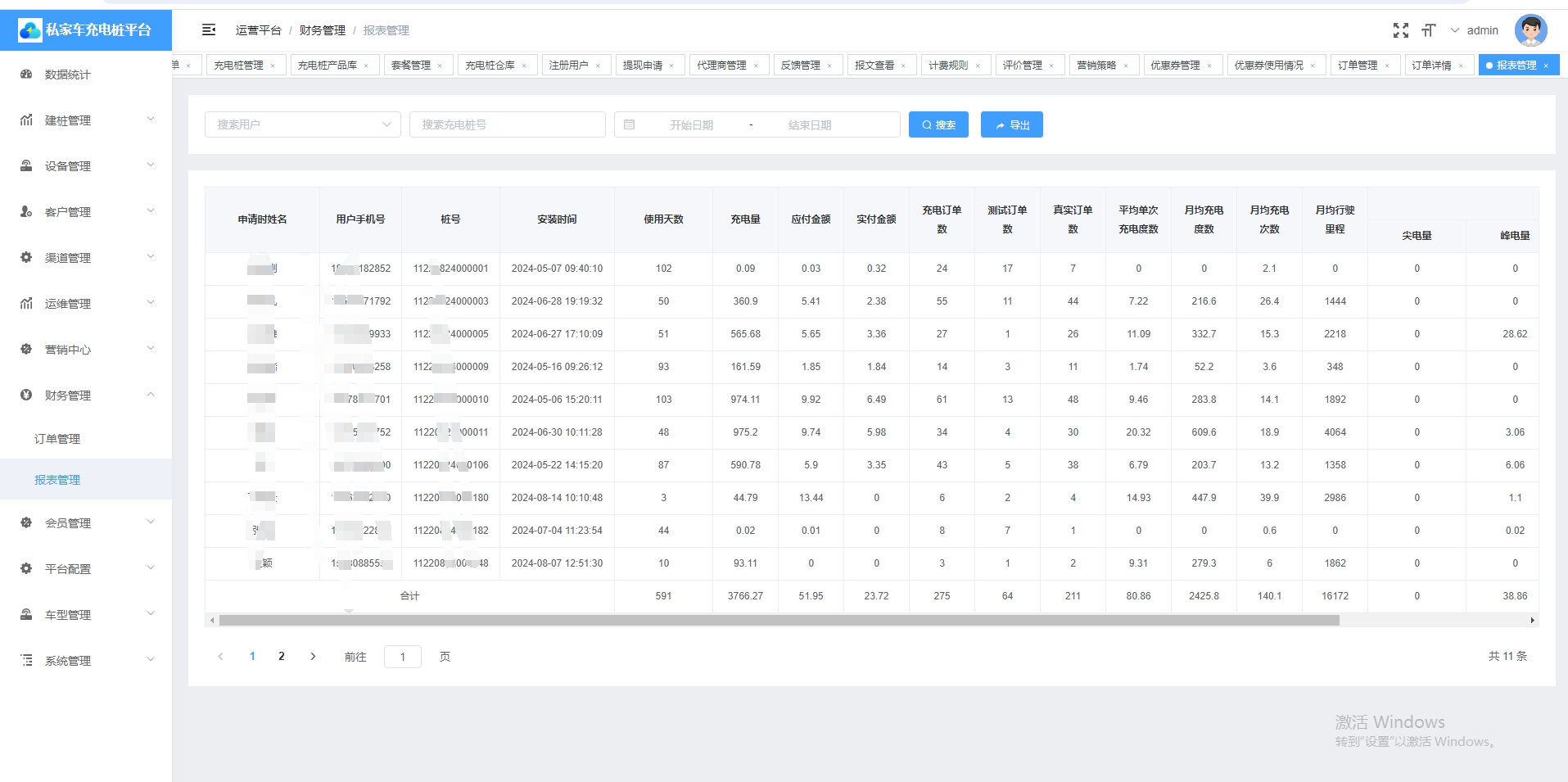Close the 充电桩管理 tab
This screenshot has height=782, width=1568.
coord(273,66)
